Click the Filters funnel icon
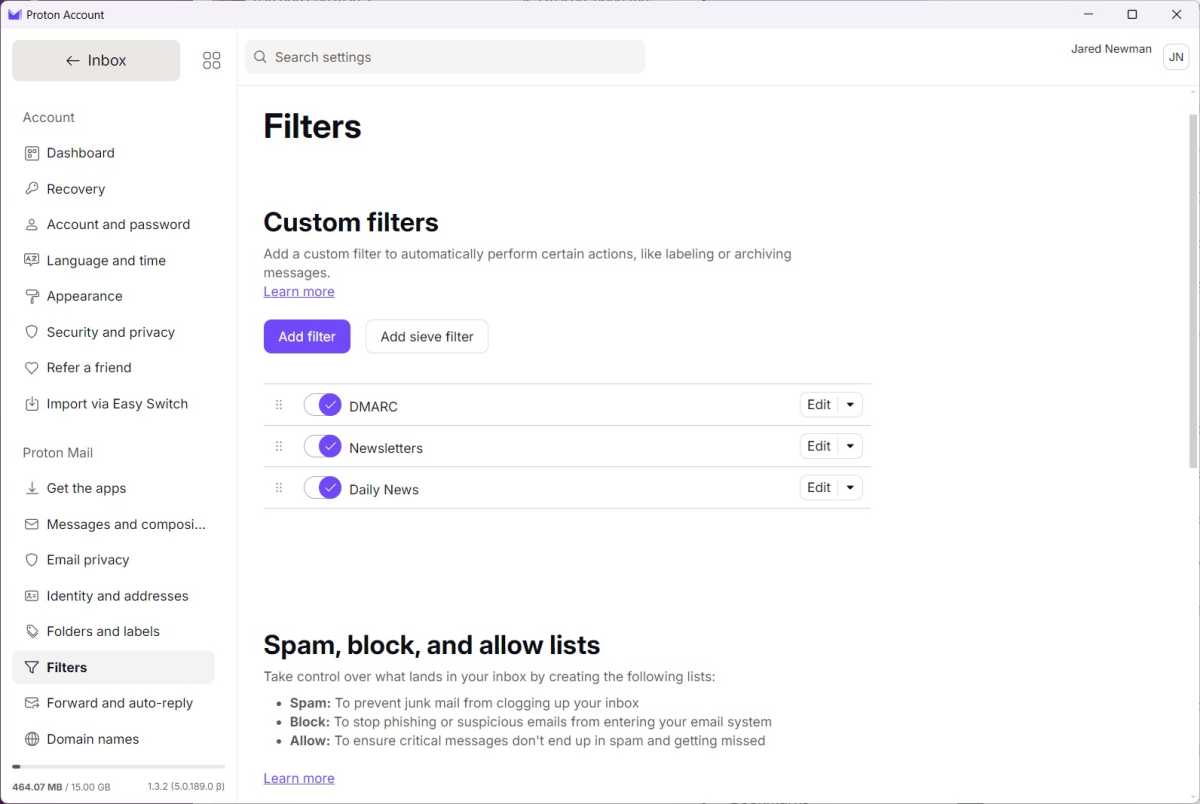This screenshot has width=1200, height=804. 31,667
